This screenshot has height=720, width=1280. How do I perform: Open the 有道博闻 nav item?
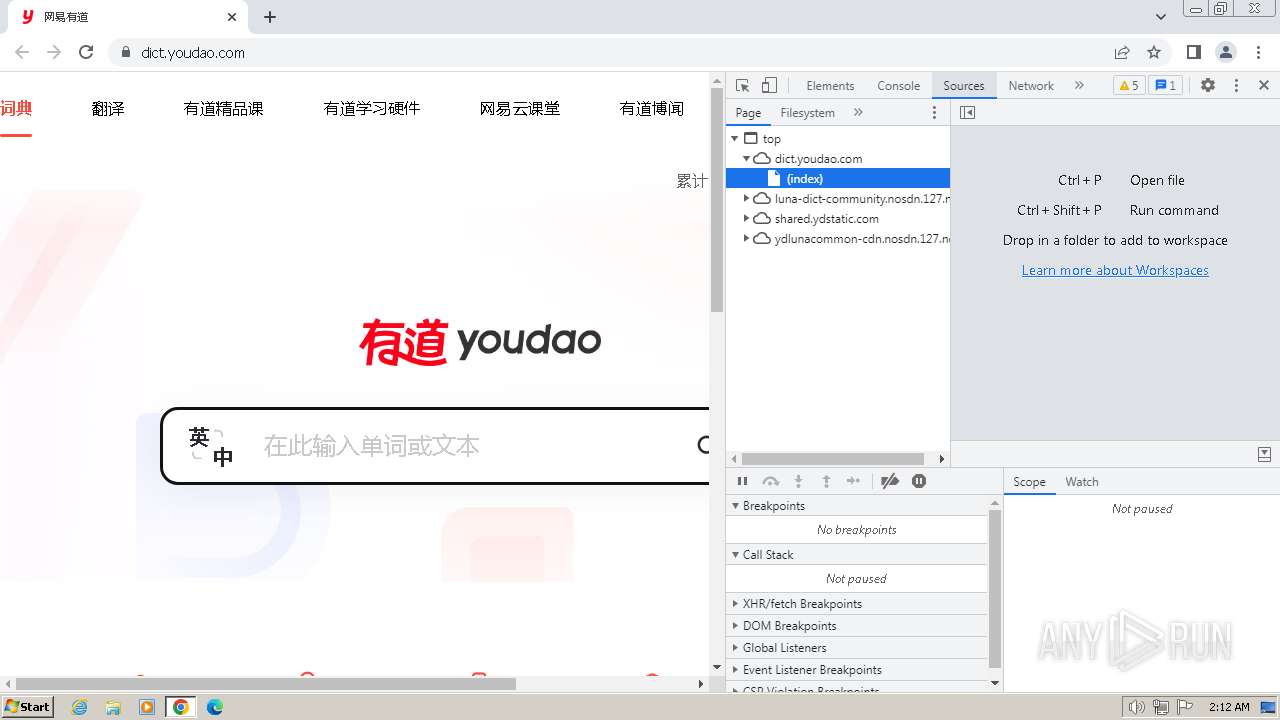(x=652, y=109)
